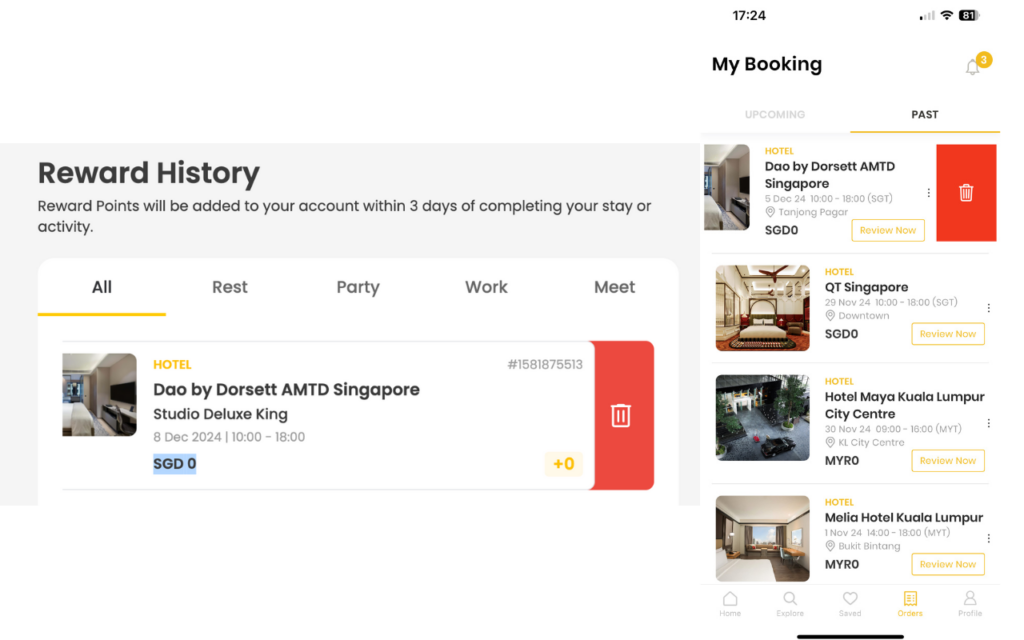Select the Meet tab in Reward History
Screen dimensions: 1024x640
coord(614,287)
